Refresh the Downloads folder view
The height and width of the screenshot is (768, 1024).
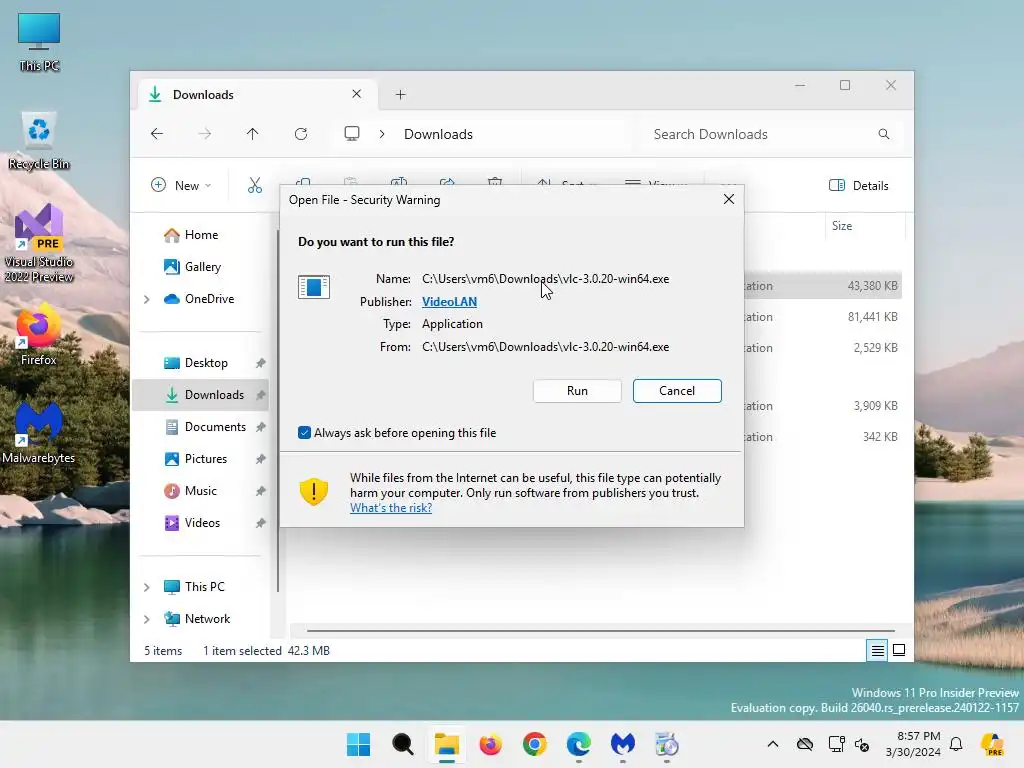coord(300,134)
